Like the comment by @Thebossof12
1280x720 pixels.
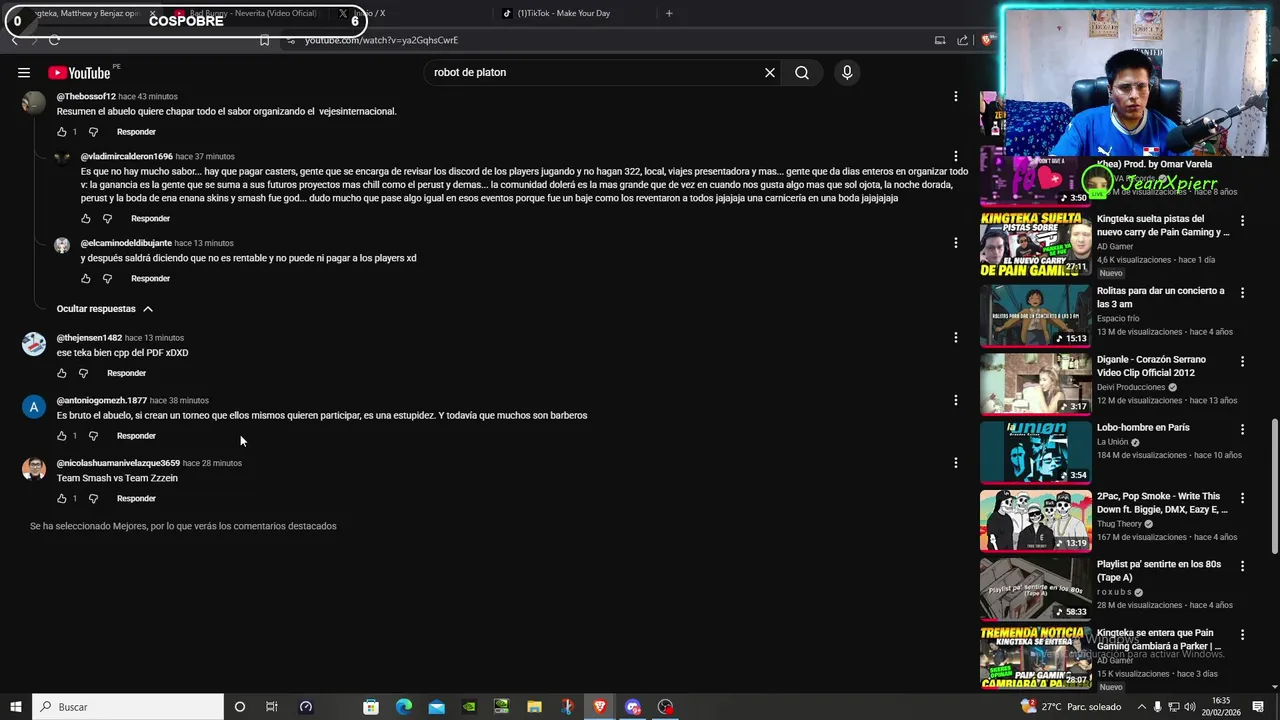point(62,132)
